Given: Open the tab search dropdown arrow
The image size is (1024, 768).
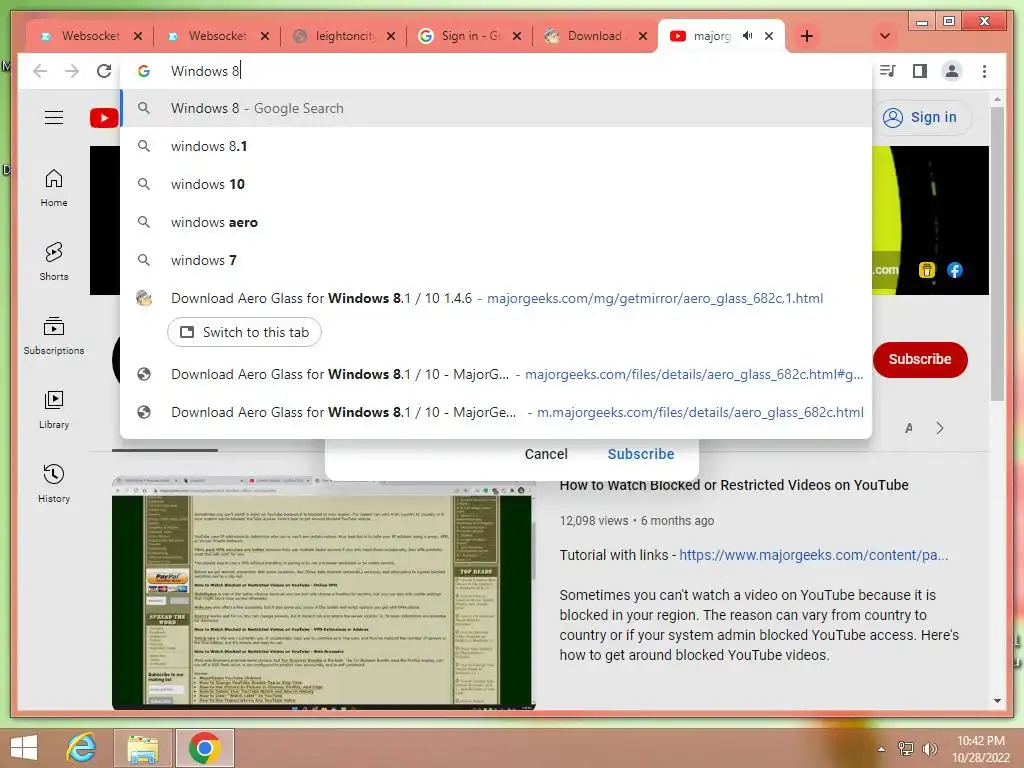Looking at the screenshot, I should [885, 36].
